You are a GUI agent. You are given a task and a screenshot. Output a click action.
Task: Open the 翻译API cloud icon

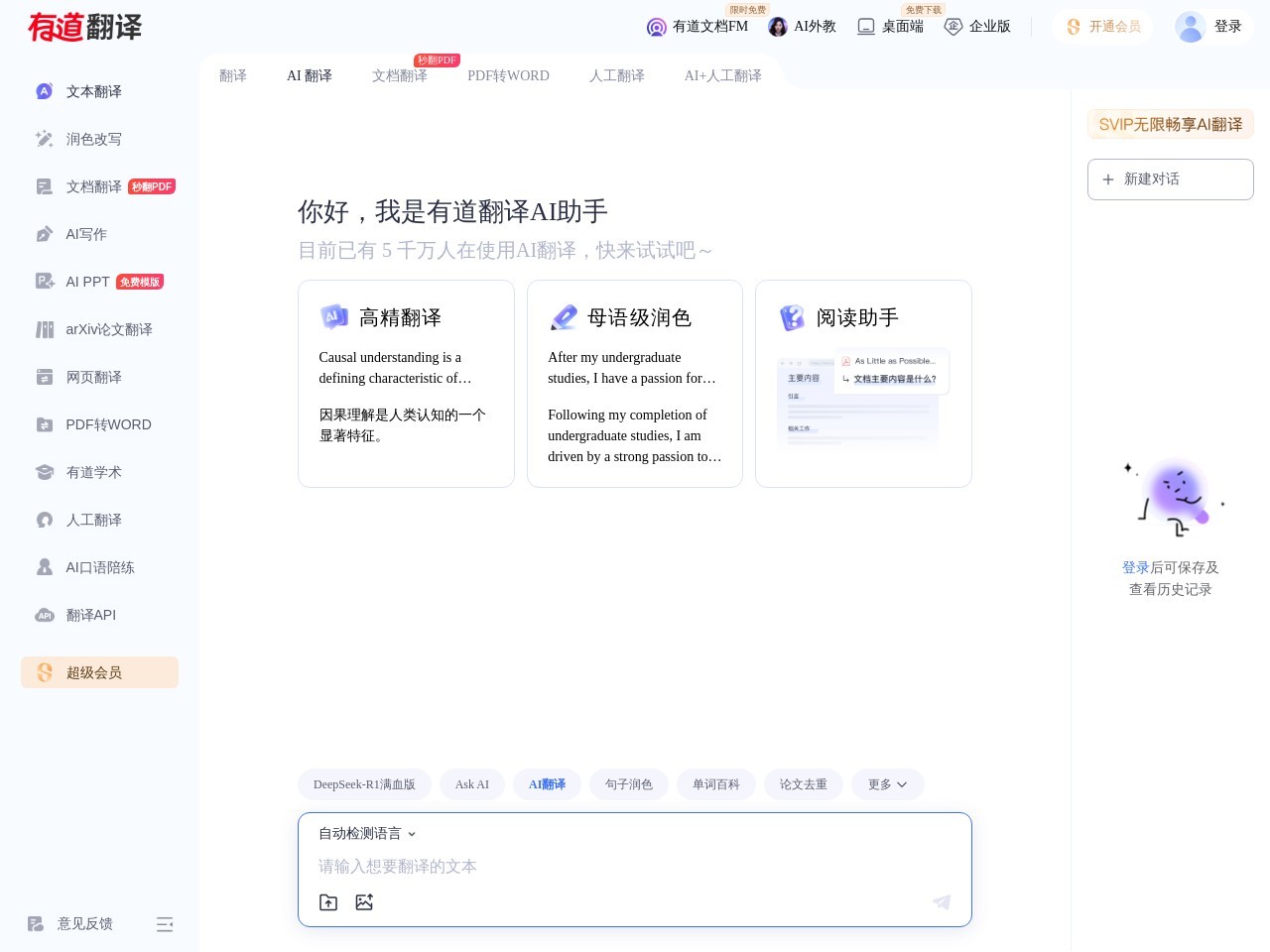click(x=45, y=615)
